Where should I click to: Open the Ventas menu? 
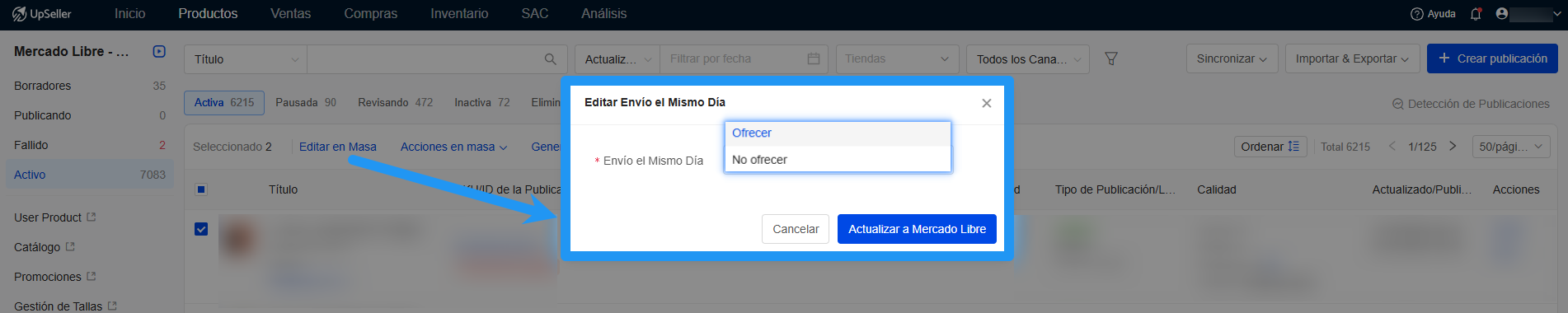291,14
